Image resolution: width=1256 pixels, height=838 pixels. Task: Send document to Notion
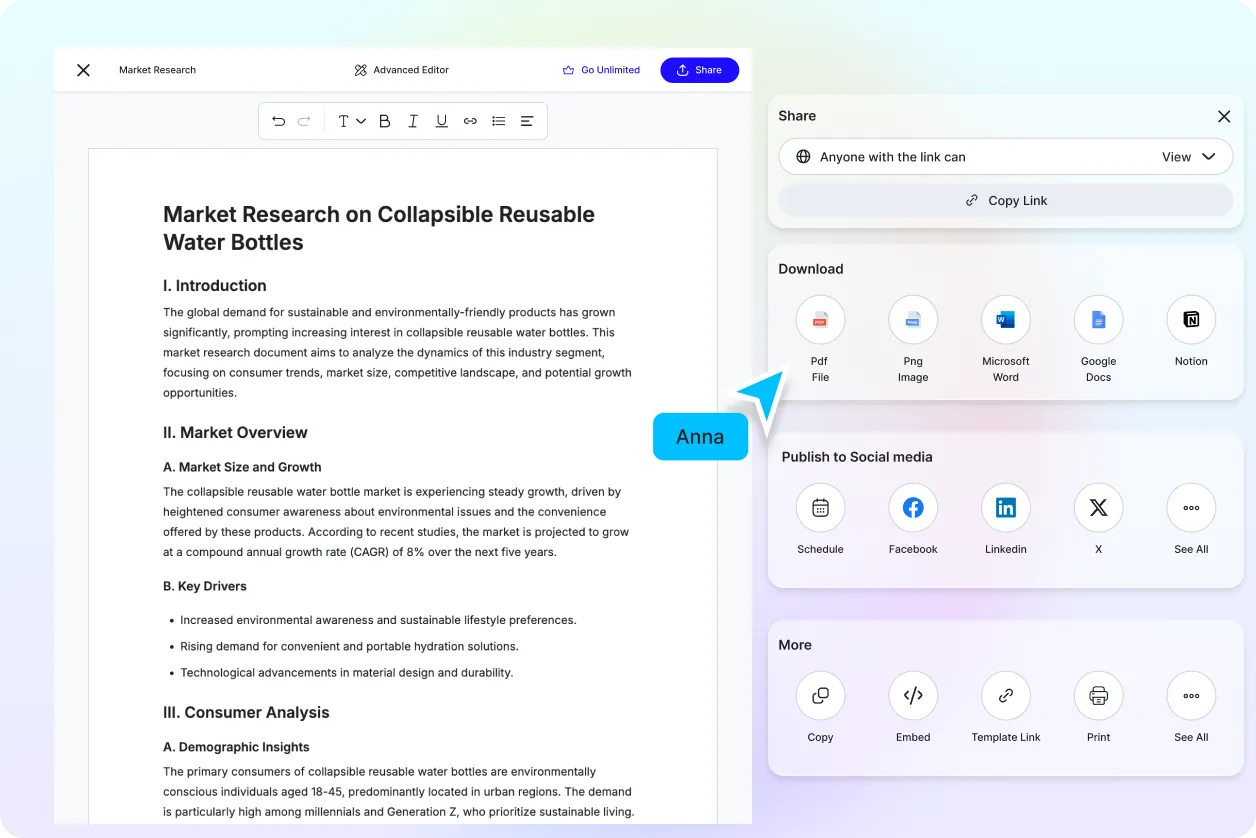coord(1190,320)
